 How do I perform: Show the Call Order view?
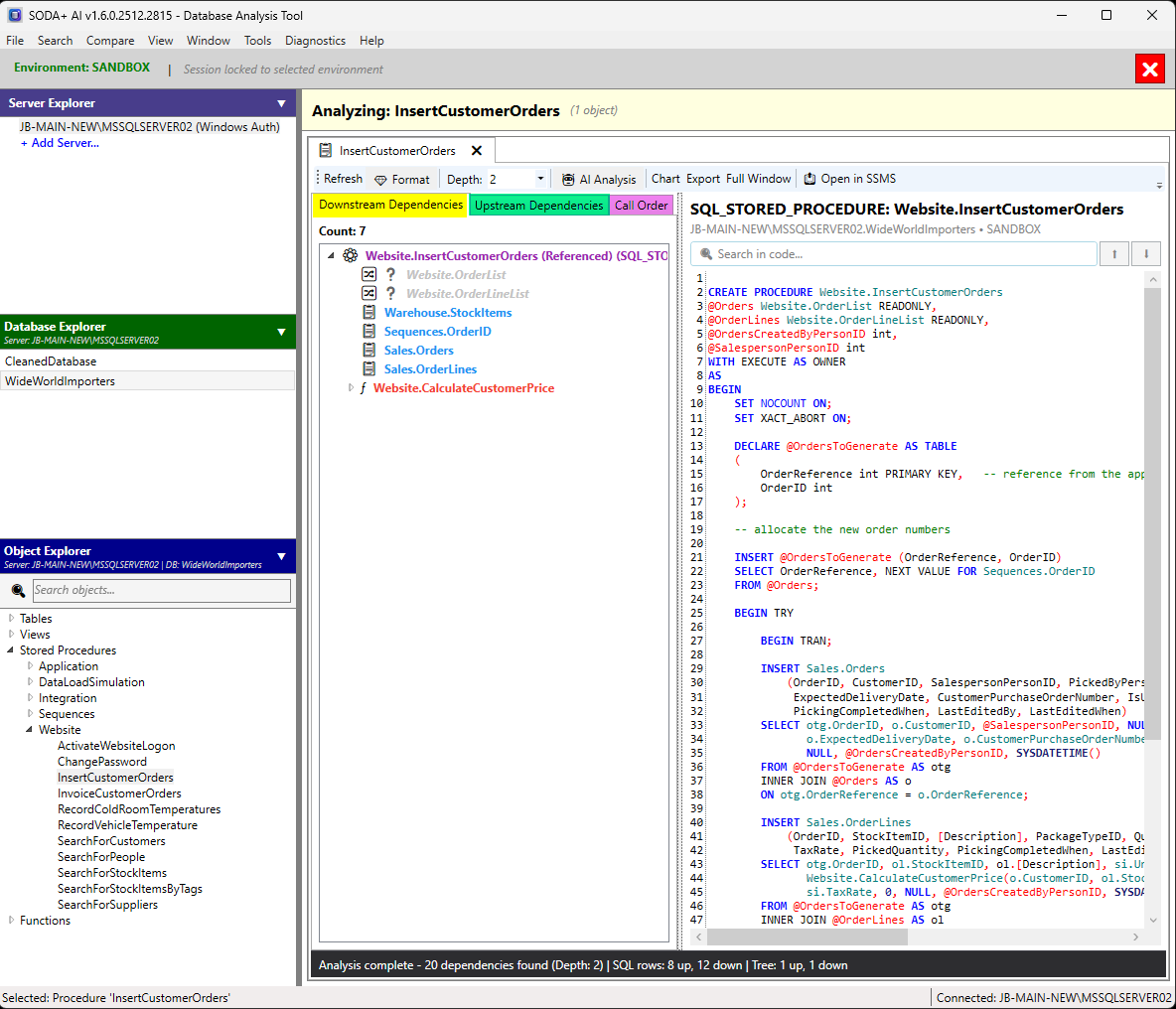pos(641,206)
